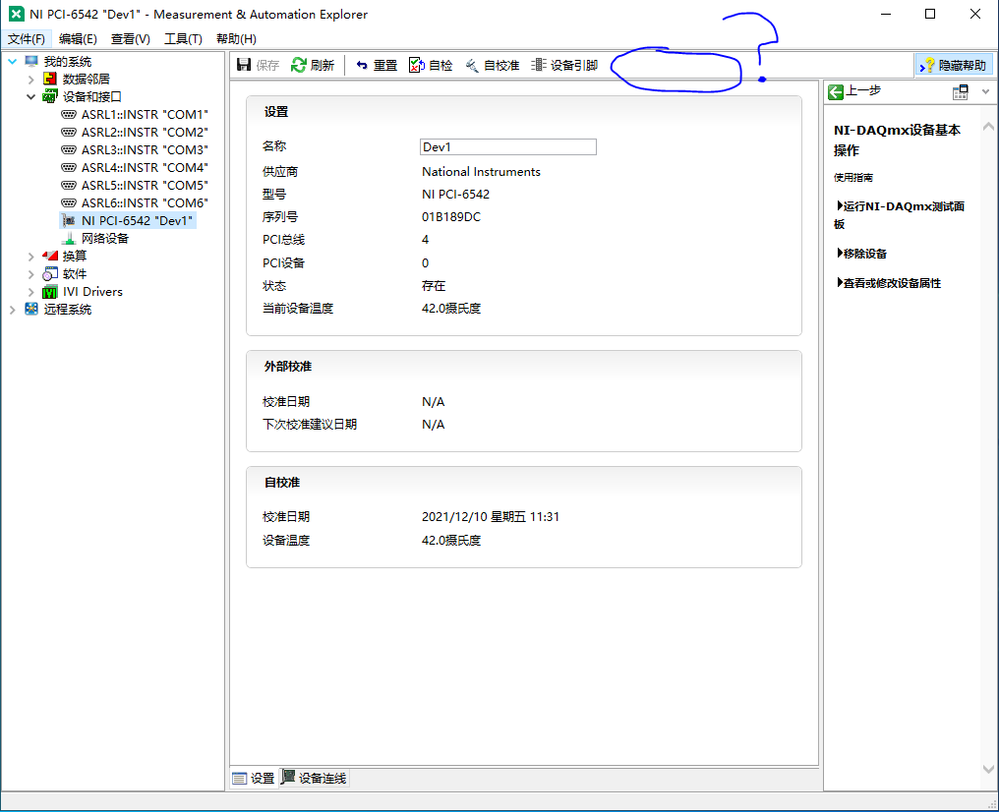Refresh the view with the 刷新 icon

[299, 65]
